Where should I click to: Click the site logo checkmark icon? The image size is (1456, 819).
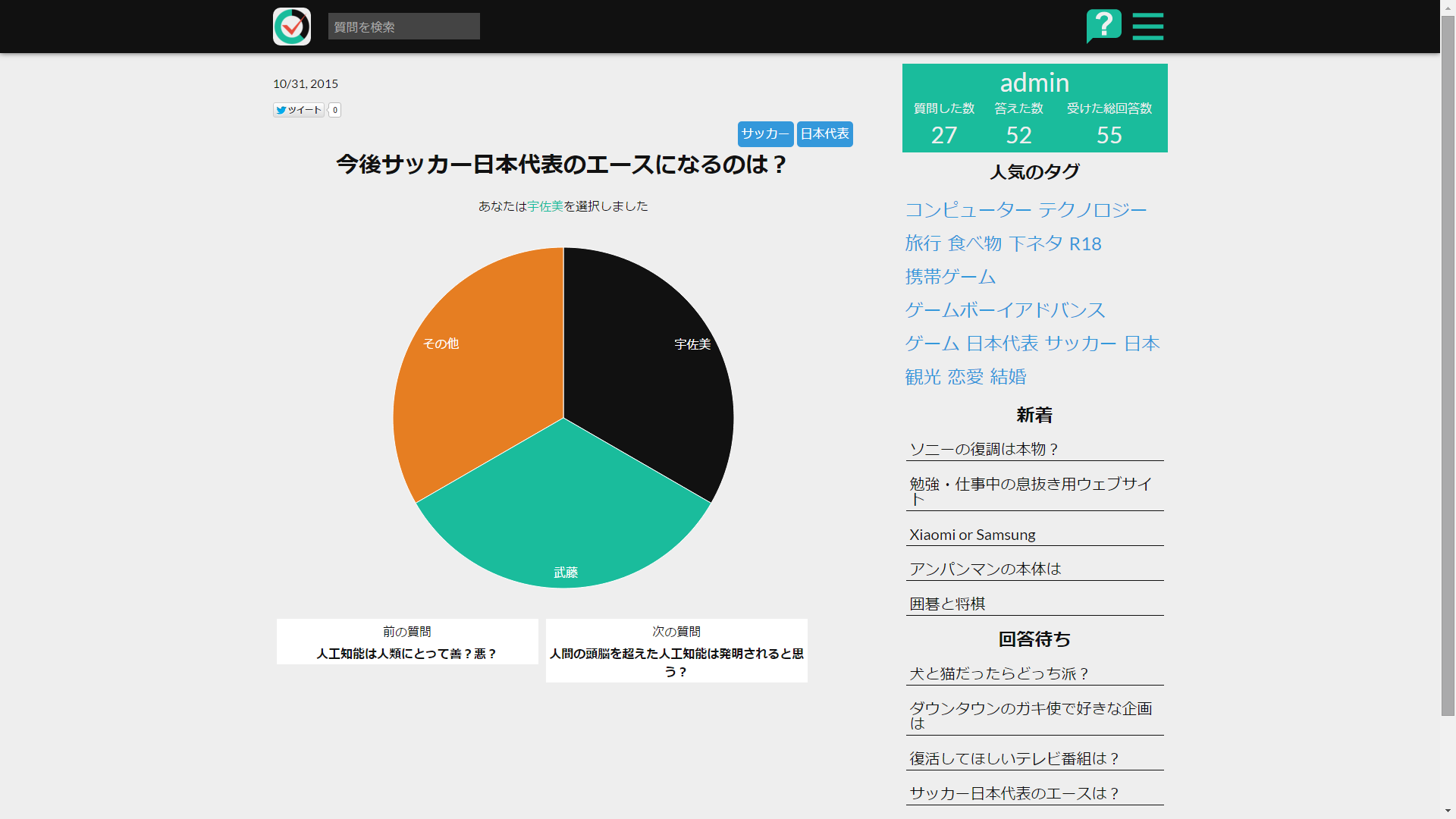click(x=292, y=27)
